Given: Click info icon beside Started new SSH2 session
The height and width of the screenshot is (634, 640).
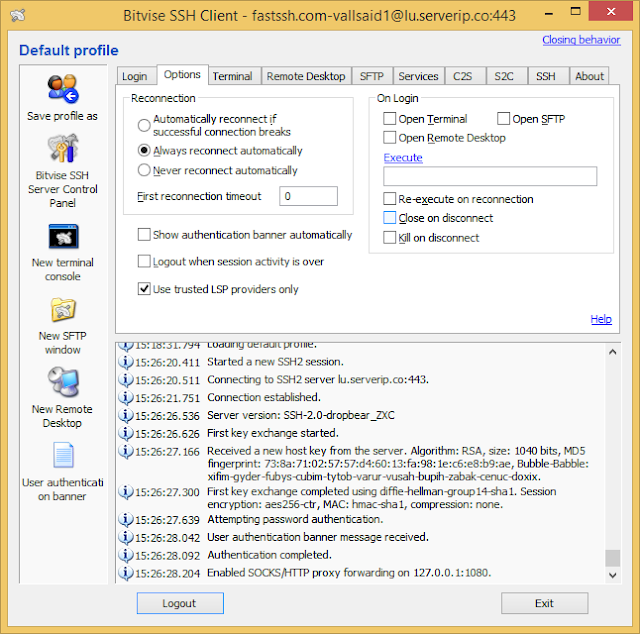Looking at the screenshot, I should [125, 362].
